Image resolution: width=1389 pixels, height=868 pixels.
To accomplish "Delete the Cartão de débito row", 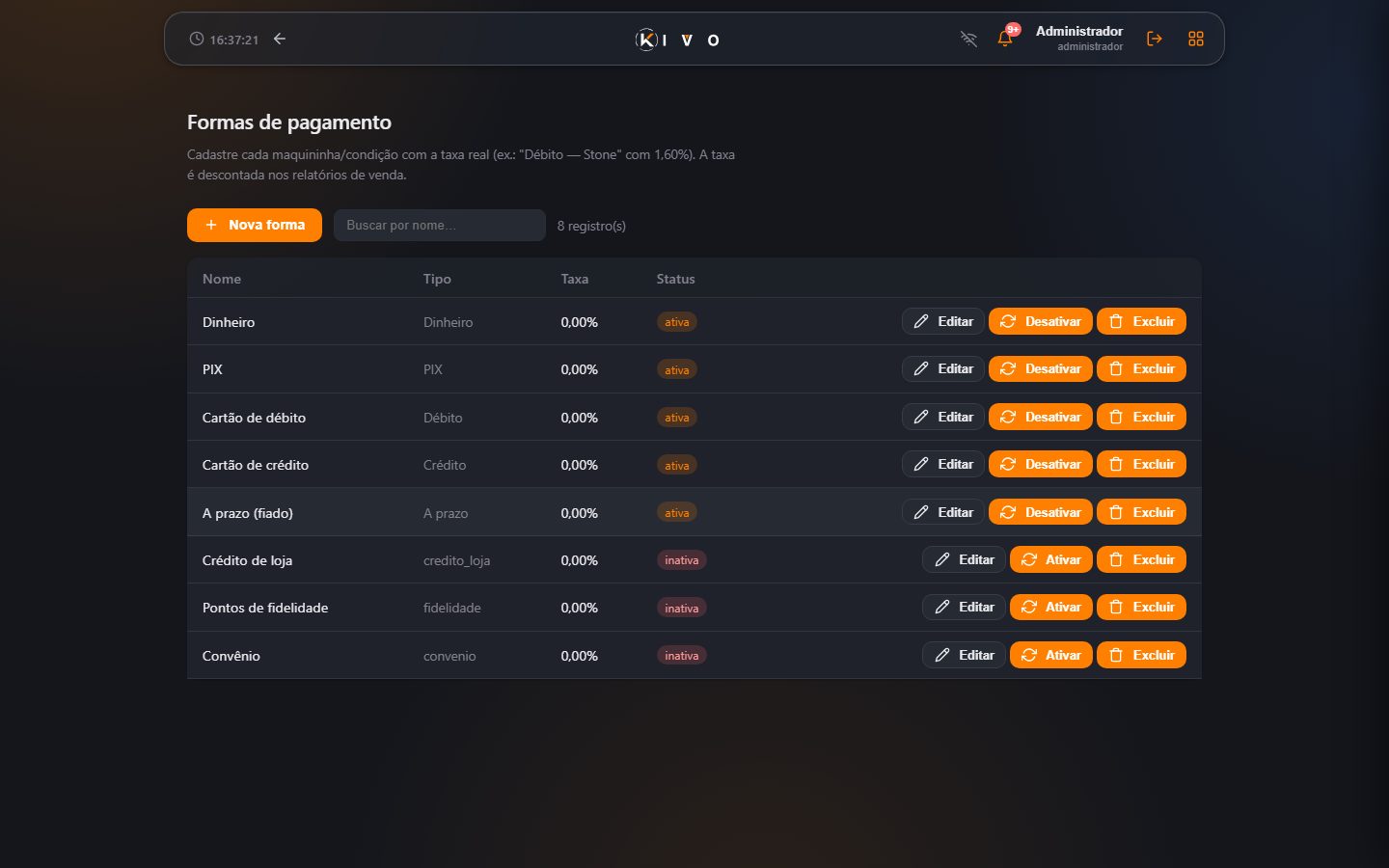I will coord(1141,417).
